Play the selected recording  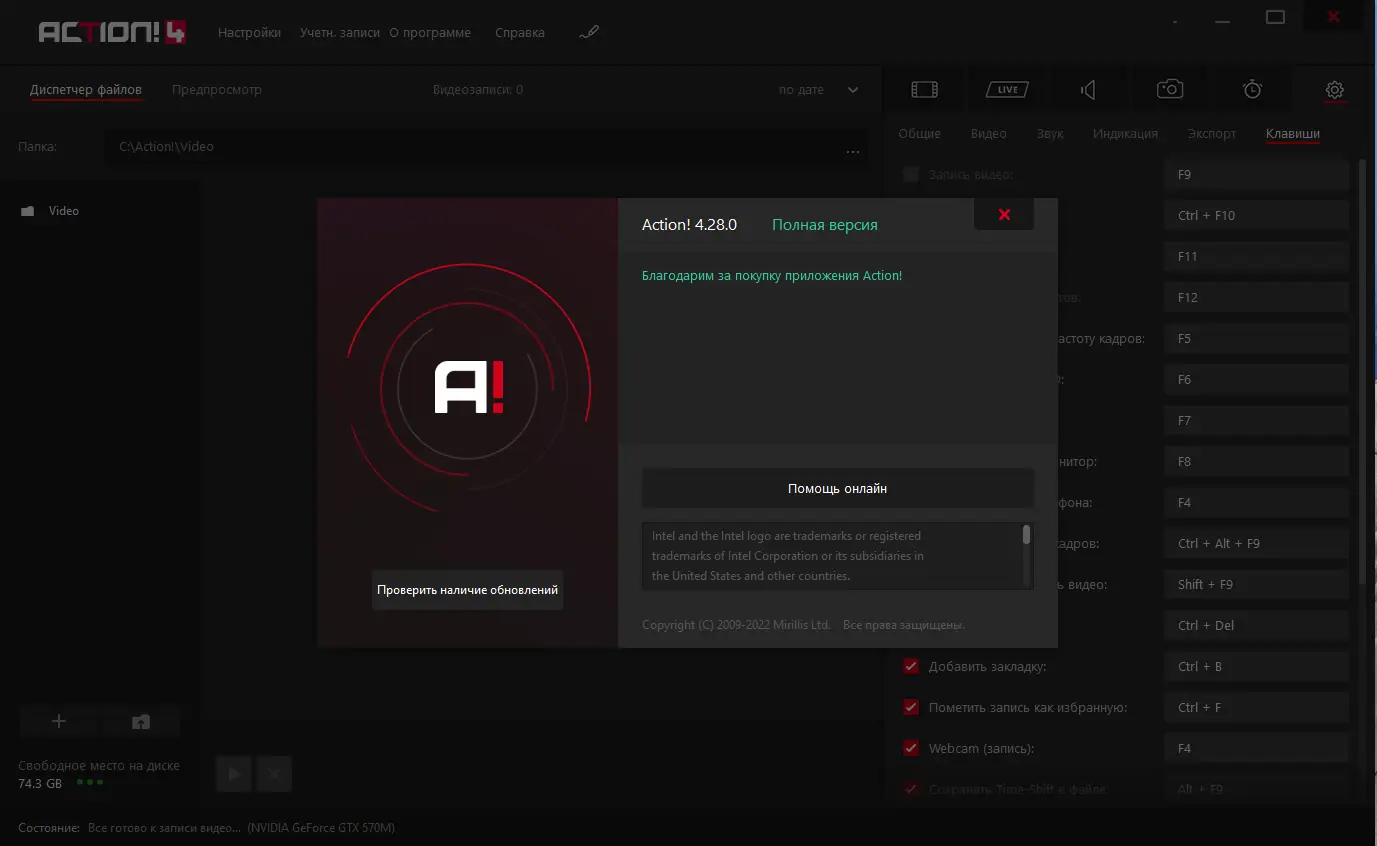[234, 773]
